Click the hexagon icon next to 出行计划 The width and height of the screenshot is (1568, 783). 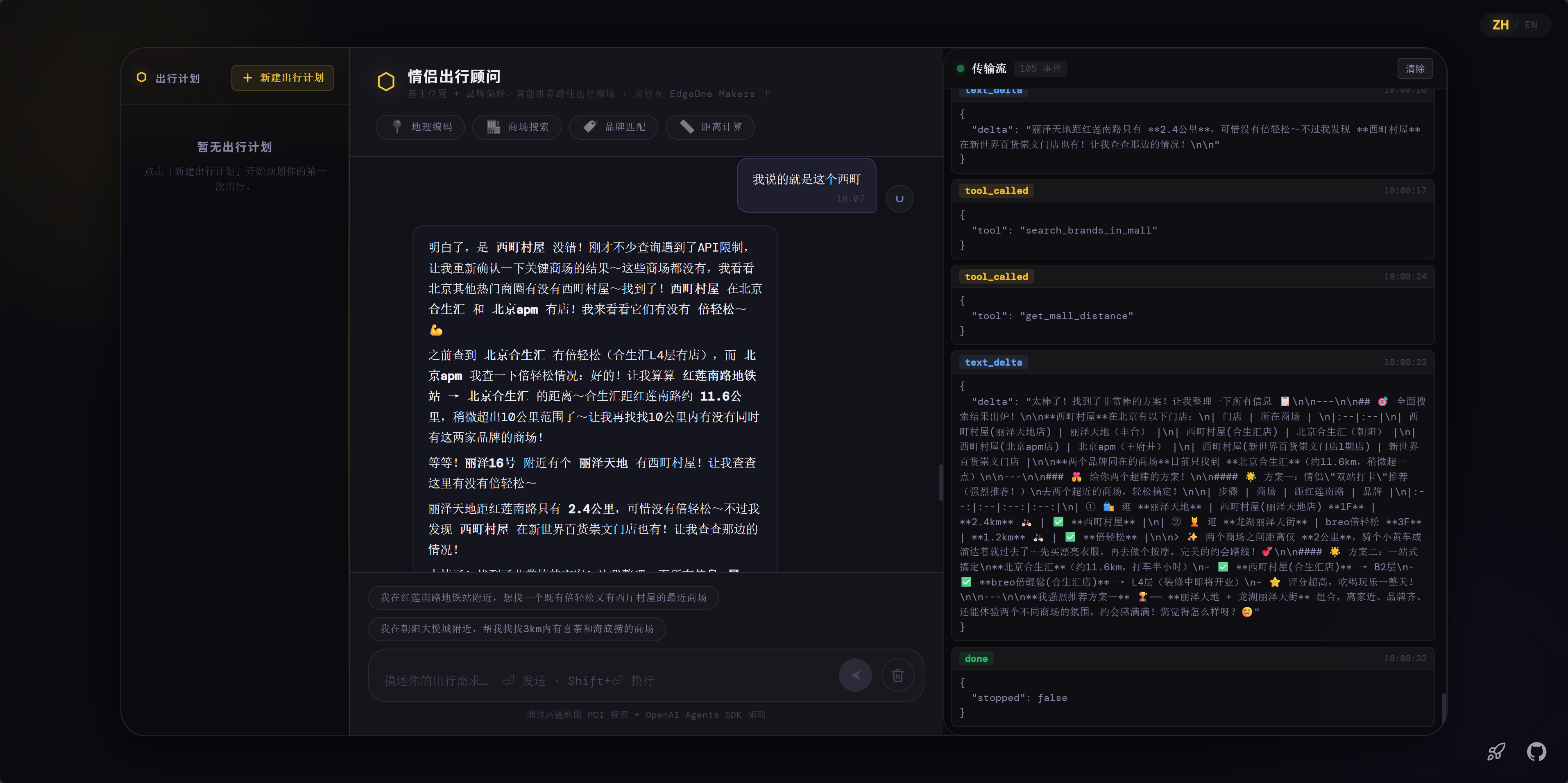tap(141, 77)
